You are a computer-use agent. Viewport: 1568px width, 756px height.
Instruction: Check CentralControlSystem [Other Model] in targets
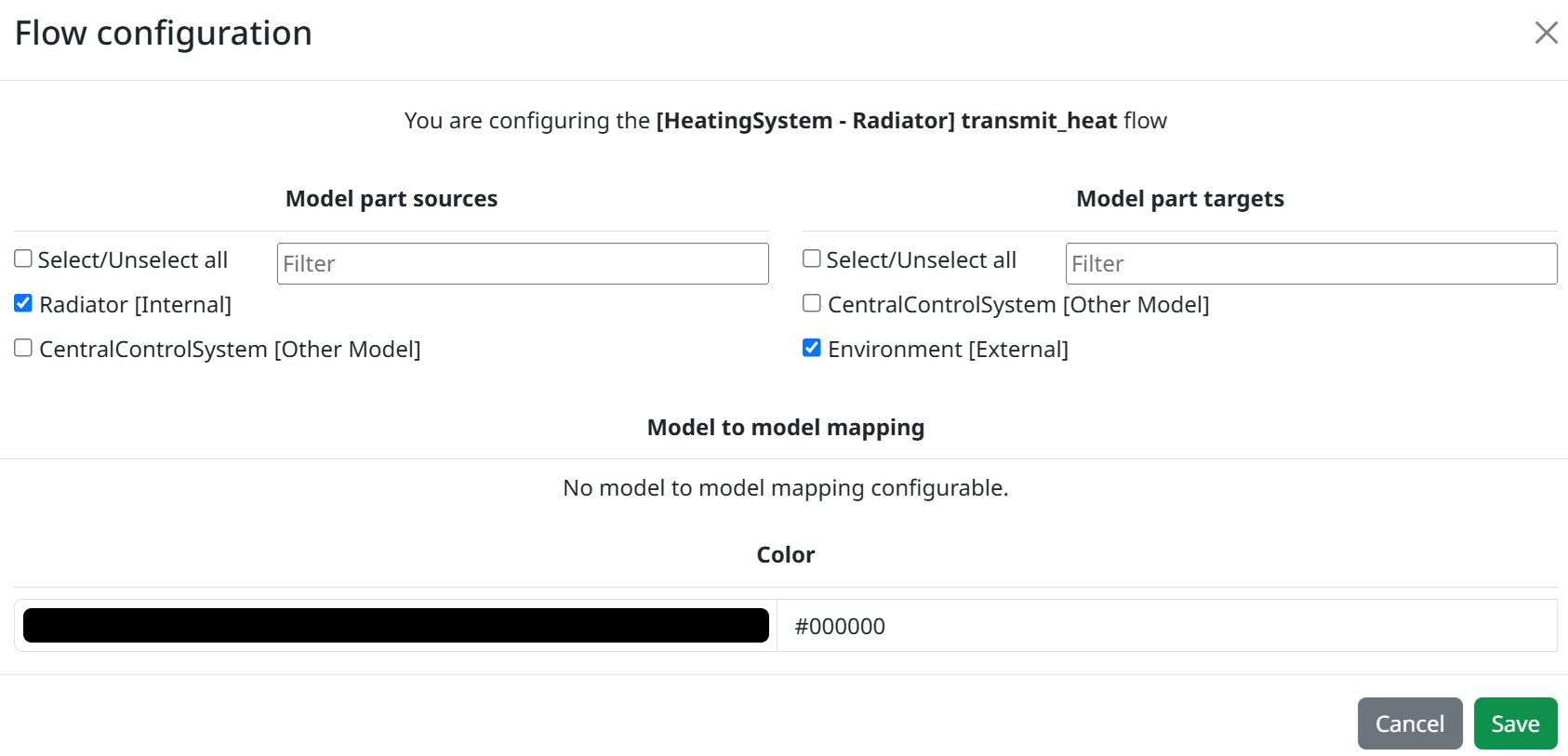click(812, 303)
